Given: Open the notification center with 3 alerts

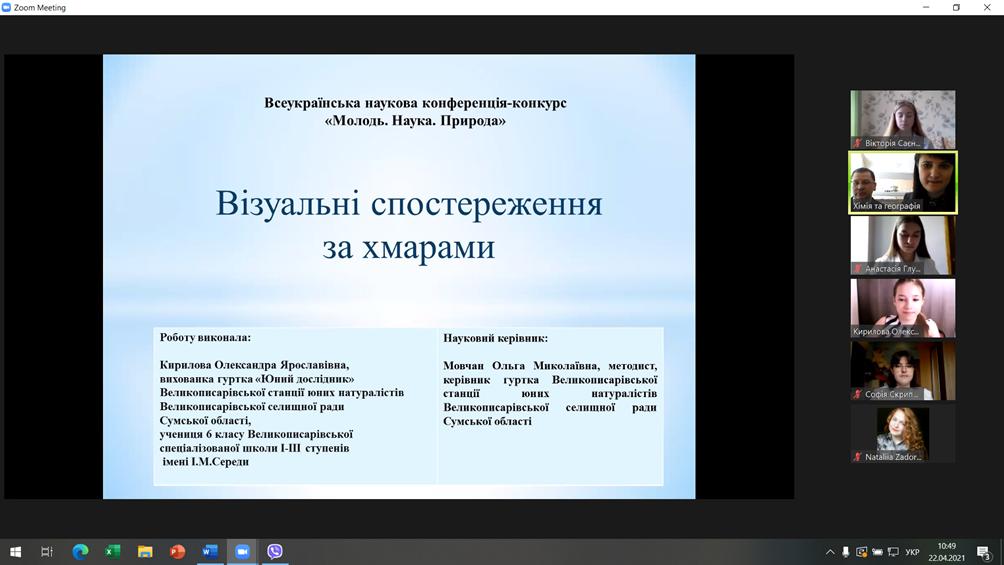Looking at the screenshot, I should click(x=984, y=552).
